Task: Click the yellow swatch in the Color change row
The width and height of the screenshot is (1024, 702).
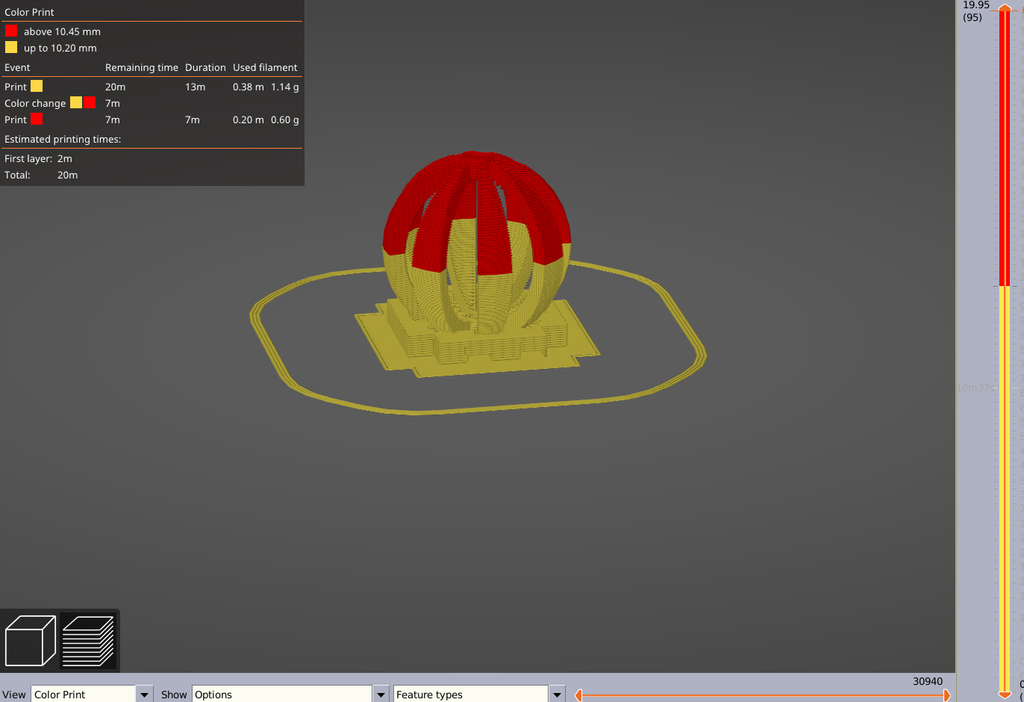Action: 75,102
